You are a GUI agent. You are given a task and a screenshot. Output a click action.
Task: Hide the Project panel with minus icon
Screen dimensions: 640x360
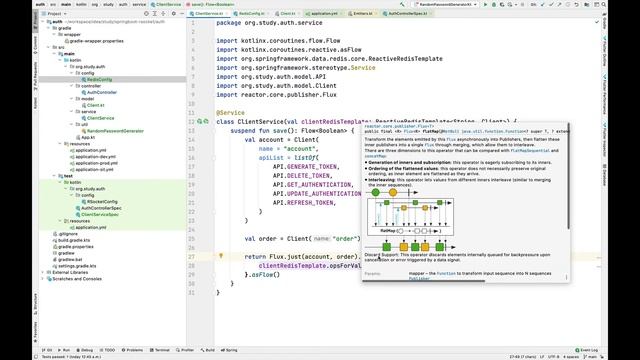pos(182,13)
